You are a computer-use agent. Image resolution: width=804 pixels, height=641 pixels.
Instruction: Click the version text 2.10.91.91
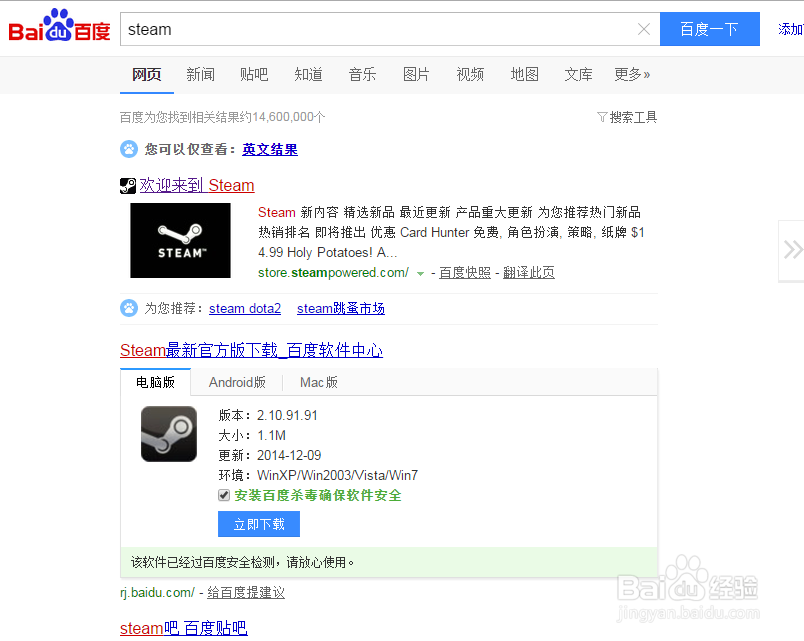tap(287, 415)
